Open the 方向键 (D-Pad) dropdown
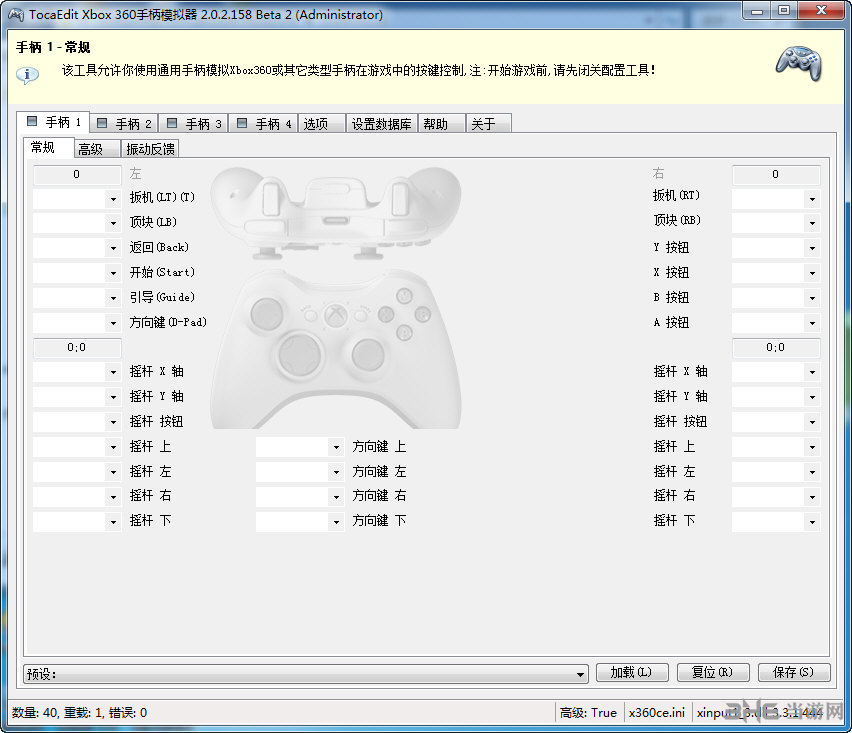 (77, 323)
